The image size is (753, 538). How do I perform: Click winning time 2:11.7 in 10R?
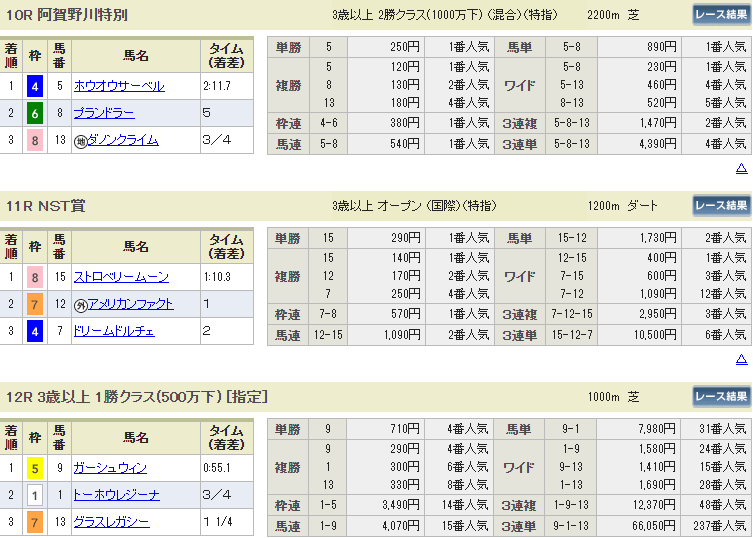point(217,86)
